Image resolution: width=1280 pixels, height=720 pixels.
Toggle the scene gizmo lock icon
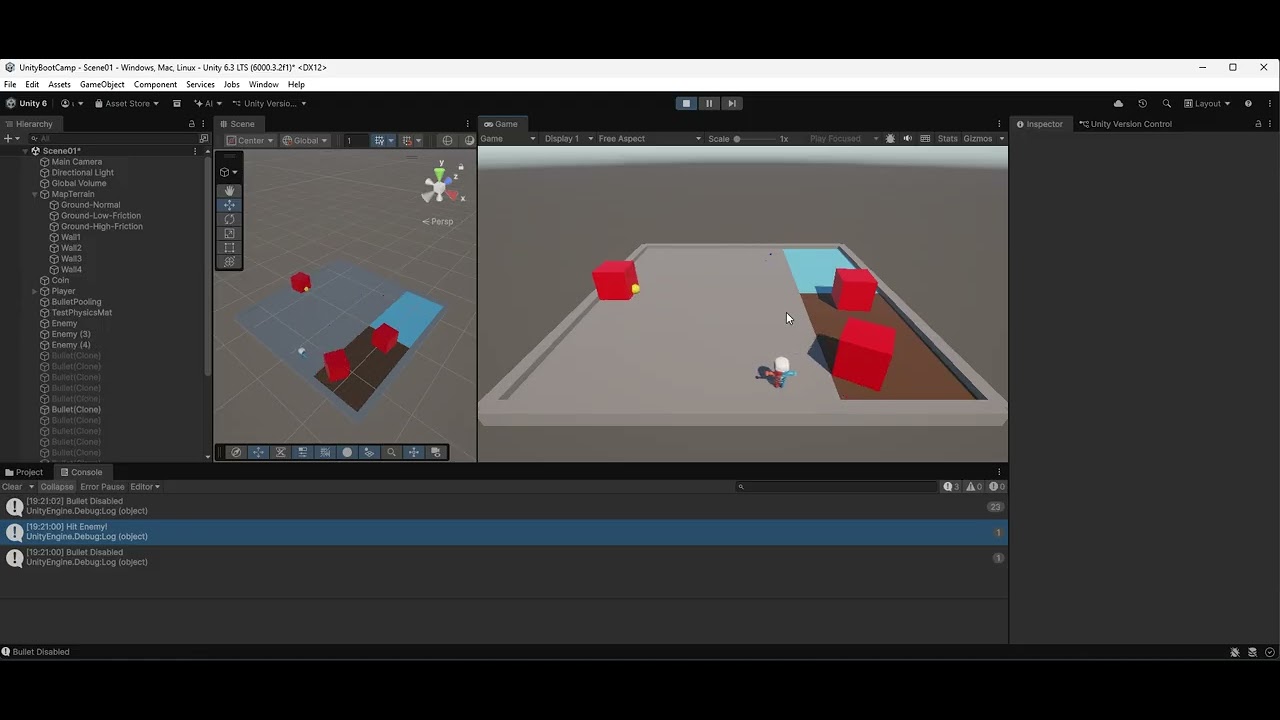point(461,167)
